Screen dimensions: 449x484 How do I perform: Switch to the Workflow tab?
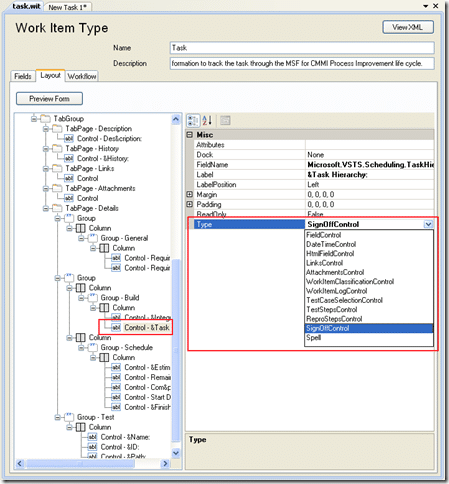[x=82, y=76]
